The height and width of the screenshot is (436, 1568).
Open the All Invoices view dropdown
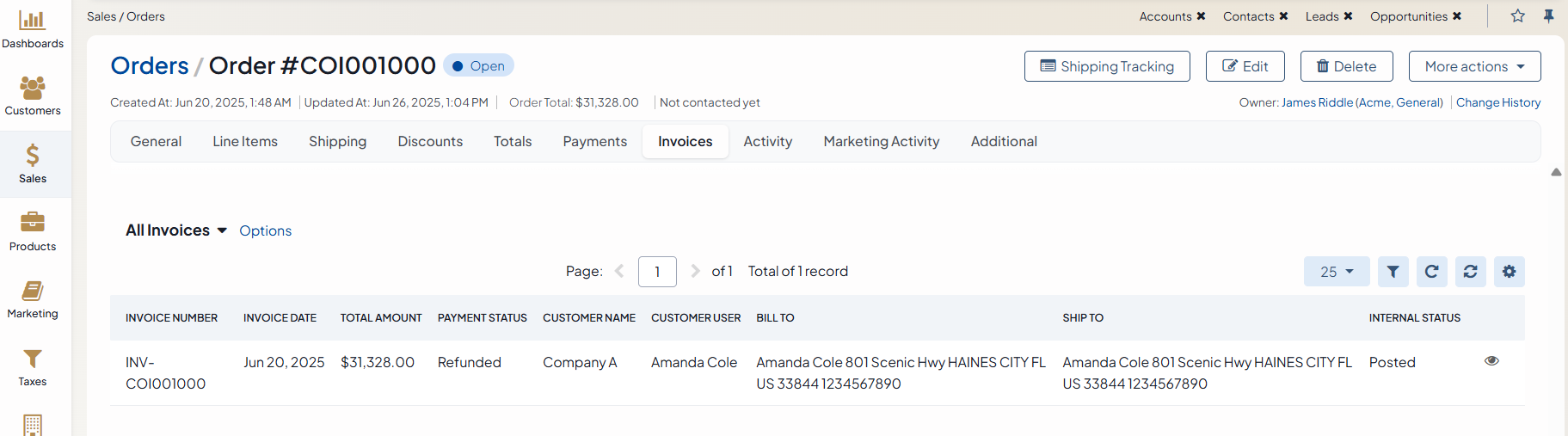click(x=176, y=230)
